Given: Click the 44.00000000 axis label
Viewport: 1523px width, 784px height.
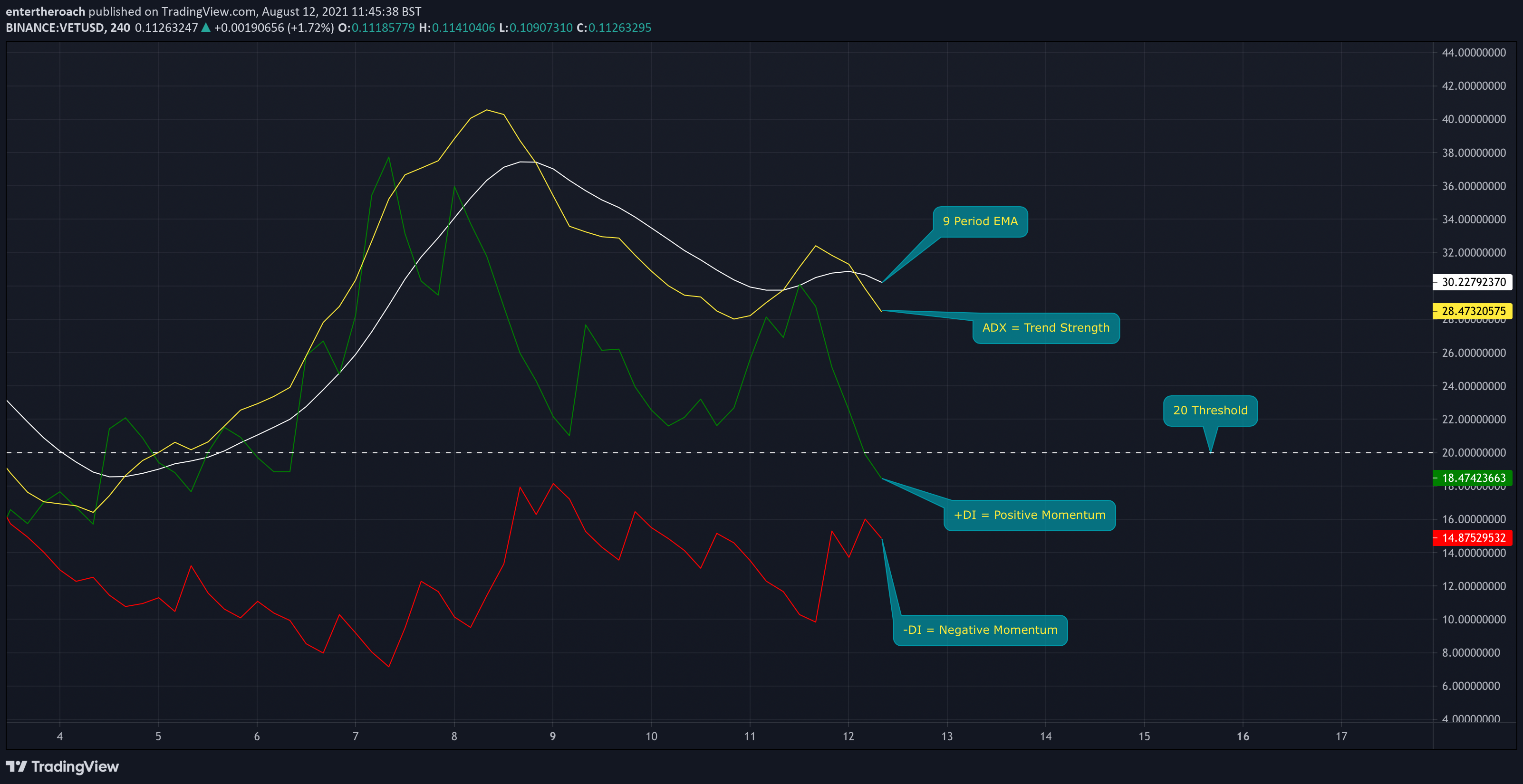Looking at the screenshot, I should coord(1474,53).
